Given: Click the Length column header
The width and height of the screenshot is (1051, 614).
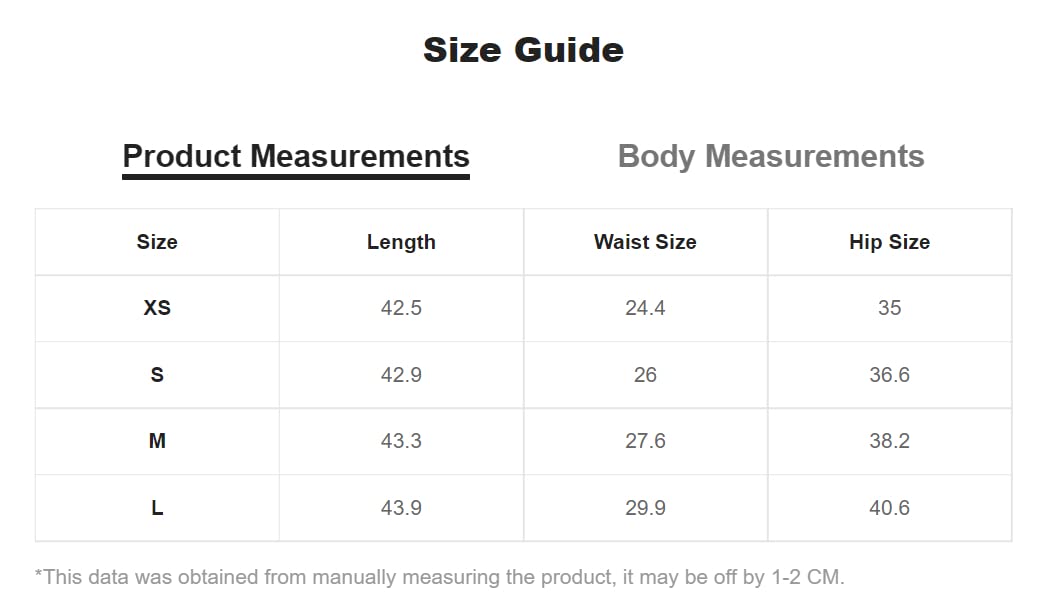Looking at the screenshot, I should tap(401, 242).
